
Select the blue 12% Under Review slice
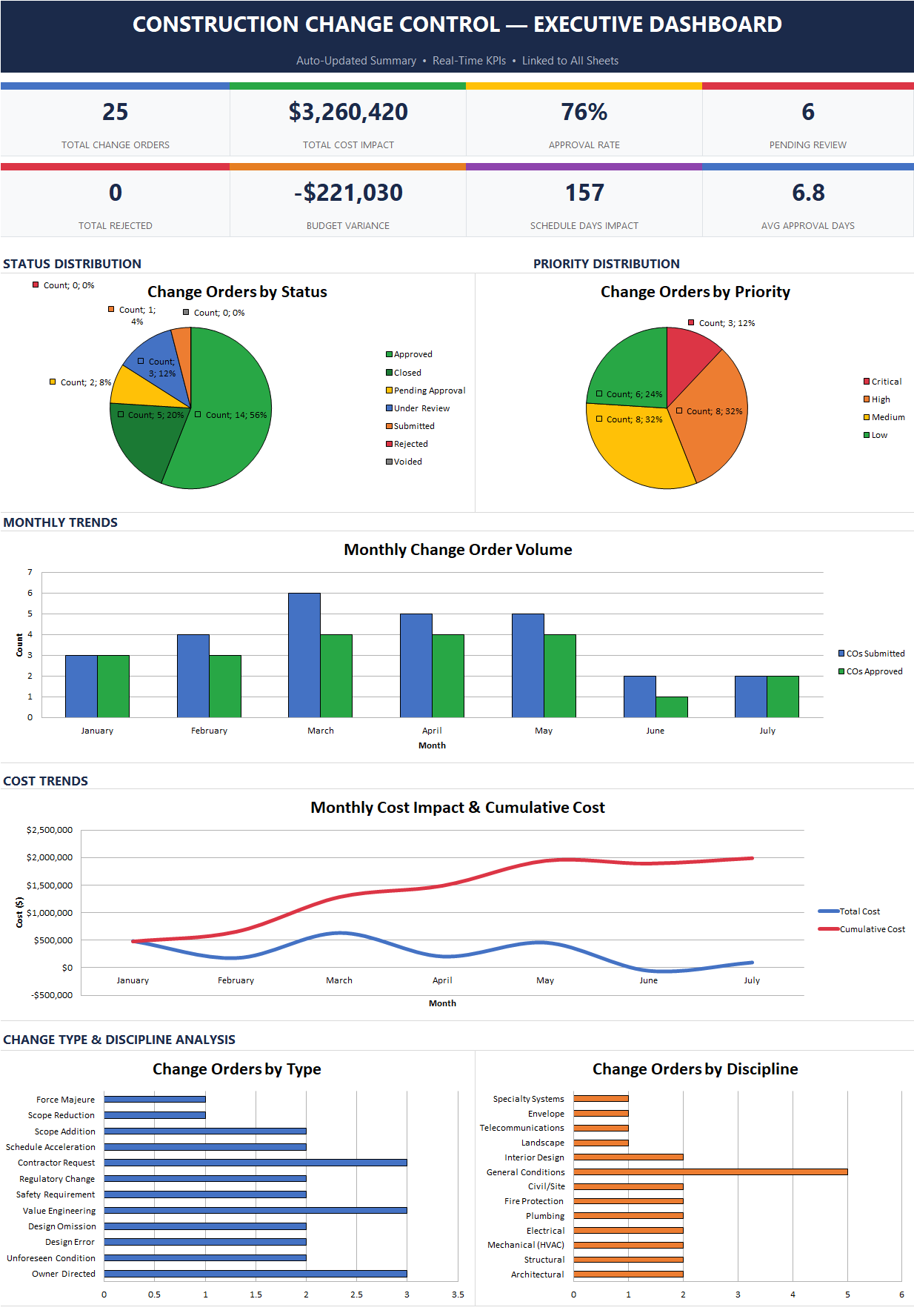pos(159,356)
